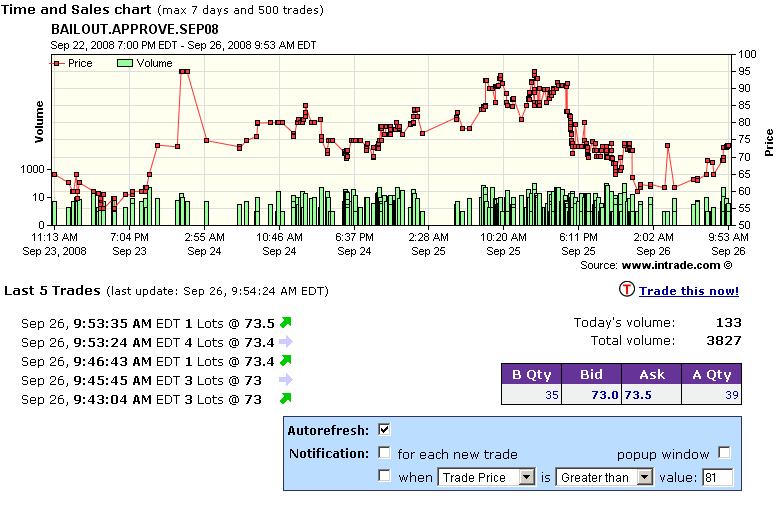Disable the Autorefresh checkbox
The height and width of the screenshot is (511, 781).
click(384, 430)
